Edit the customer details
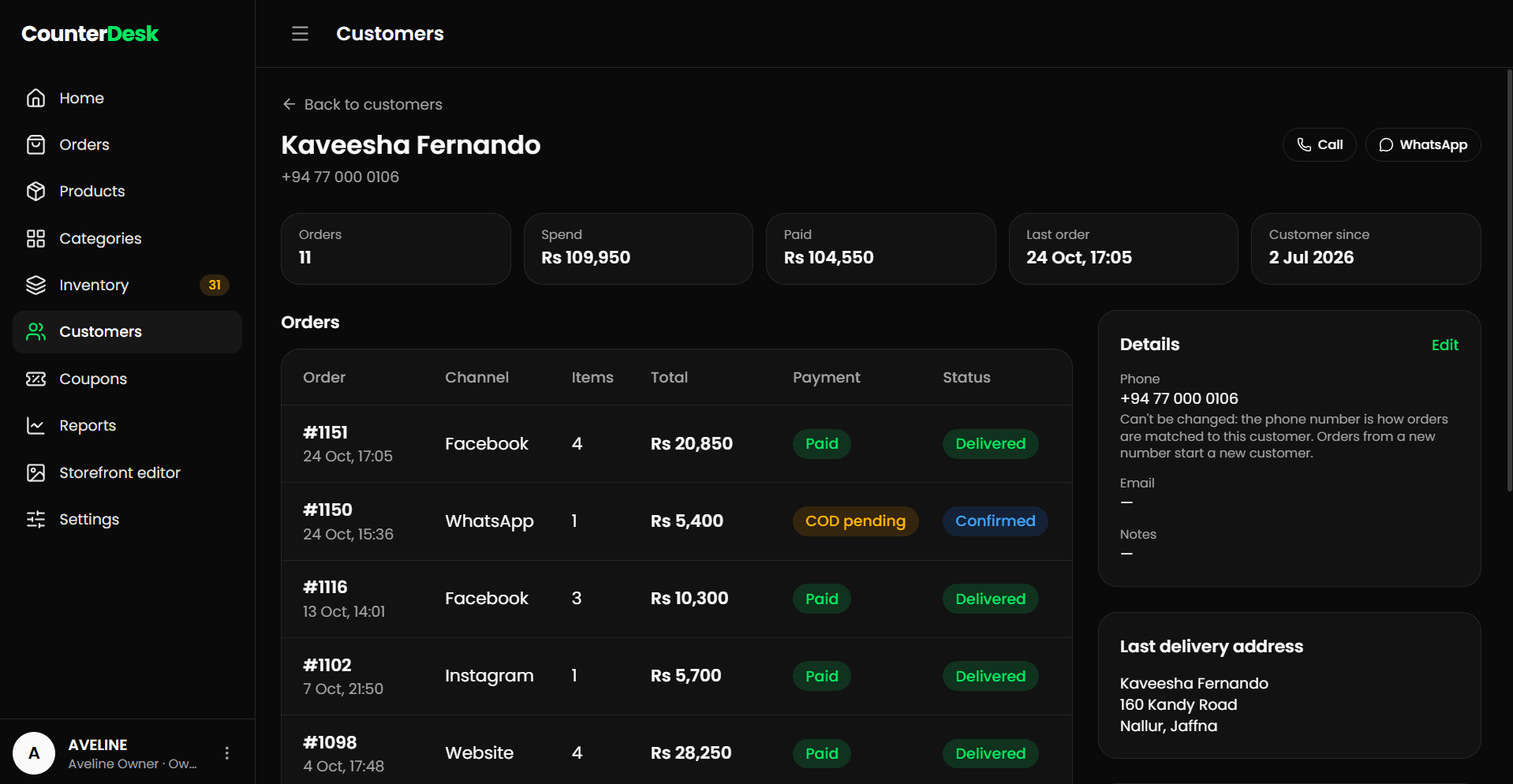 [1444, 345]
